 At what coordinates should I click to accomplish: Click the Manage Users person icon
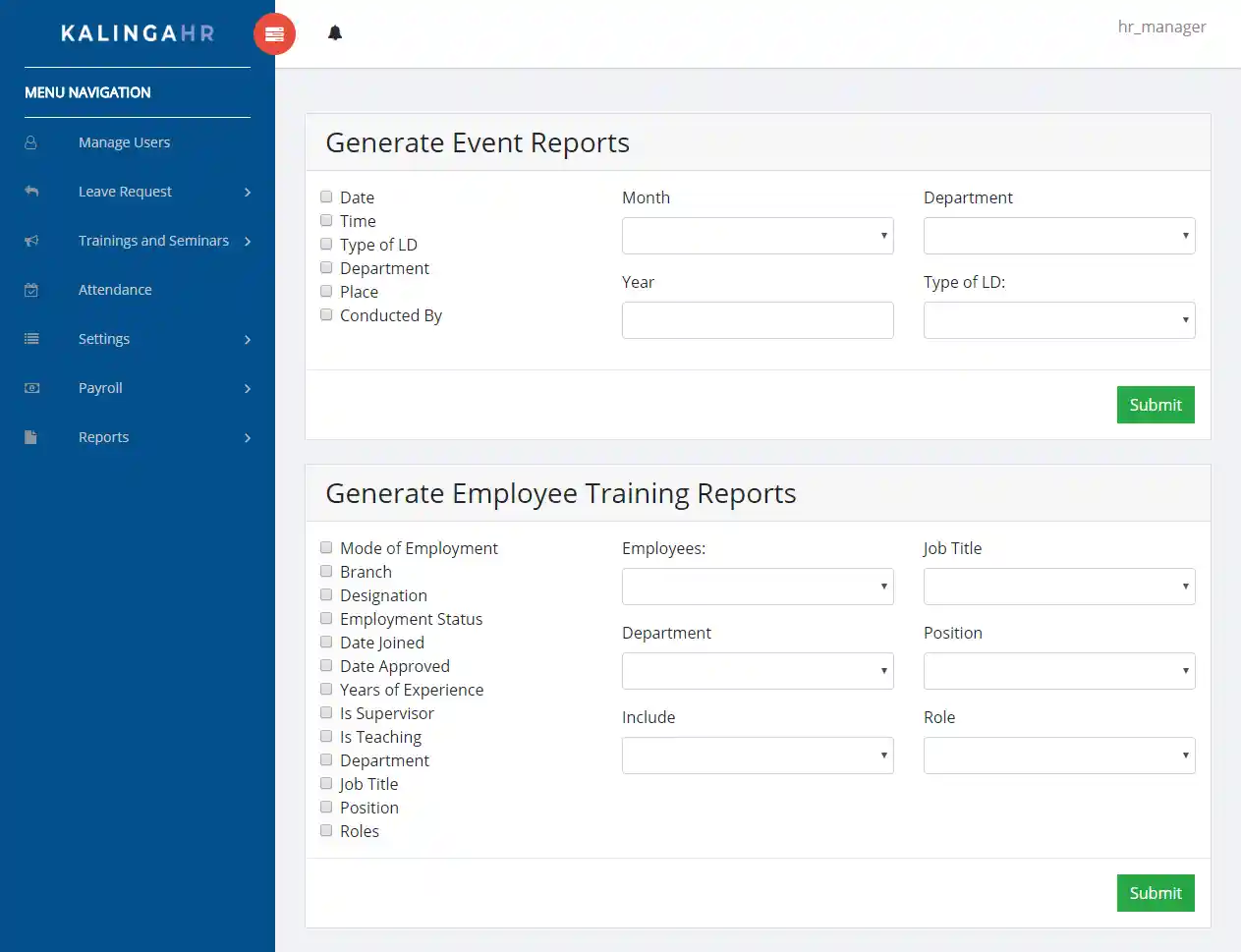[x=31, y=142]
